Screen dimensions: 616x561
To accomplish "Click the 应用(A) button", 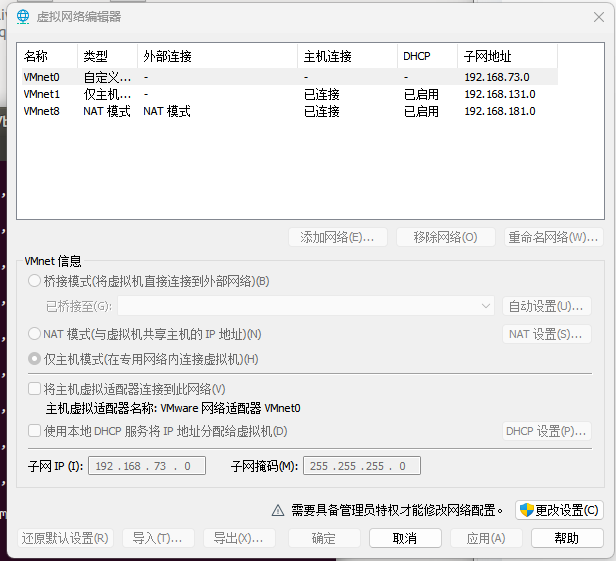I will (x=486, y=538).
